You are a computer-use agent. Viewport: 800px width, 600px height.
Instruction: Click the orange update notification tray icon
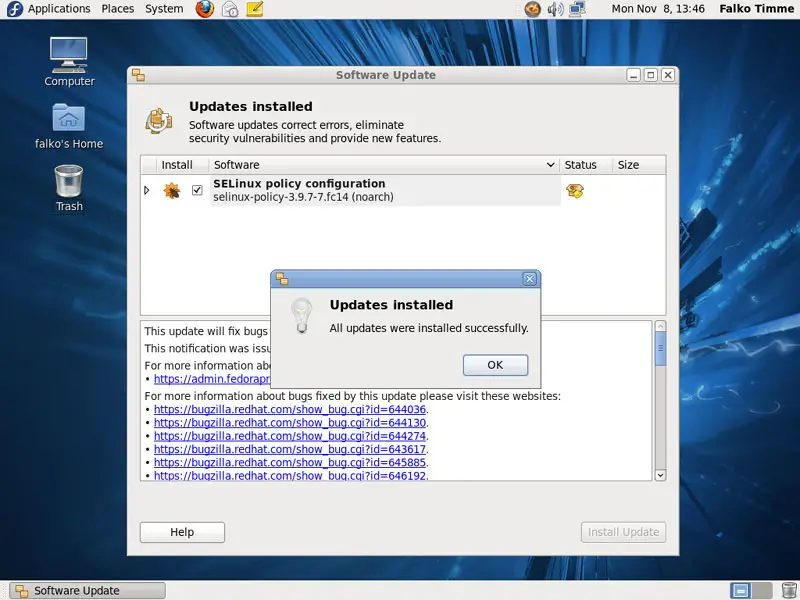click(533, 9)
